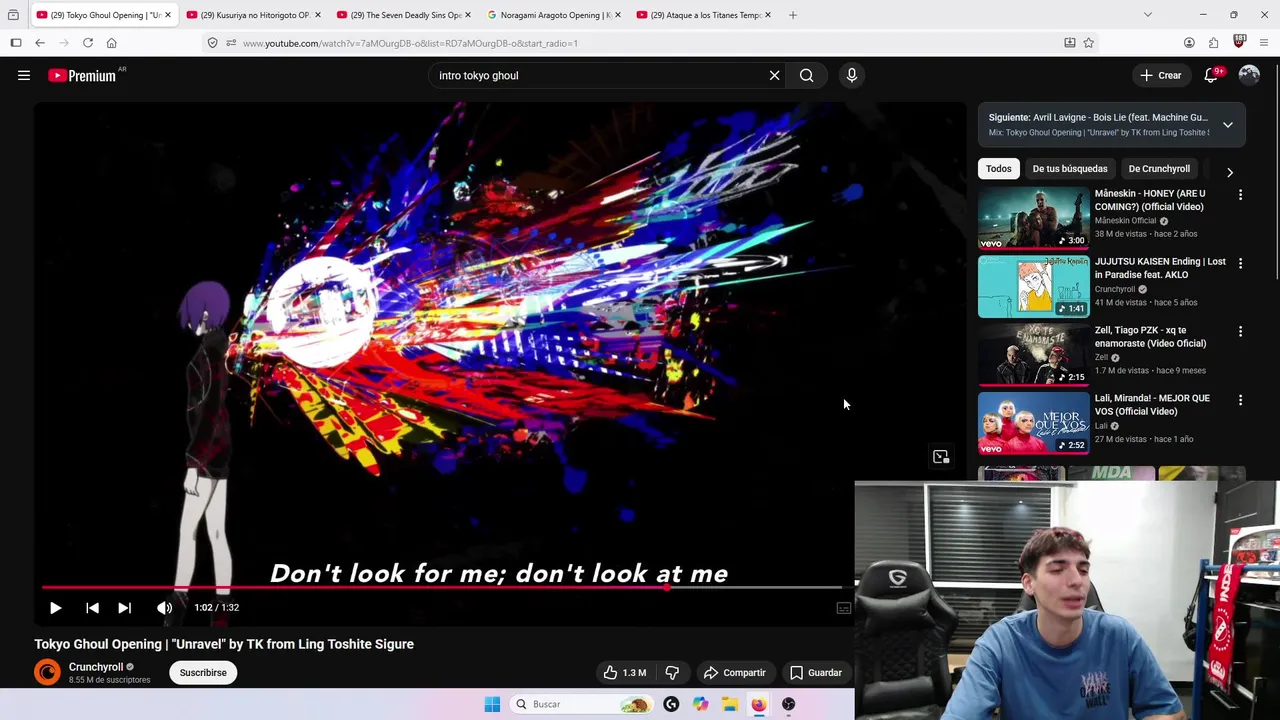Go back in the browser
Screen dimensions: 1280x720
tap(39, 43)
